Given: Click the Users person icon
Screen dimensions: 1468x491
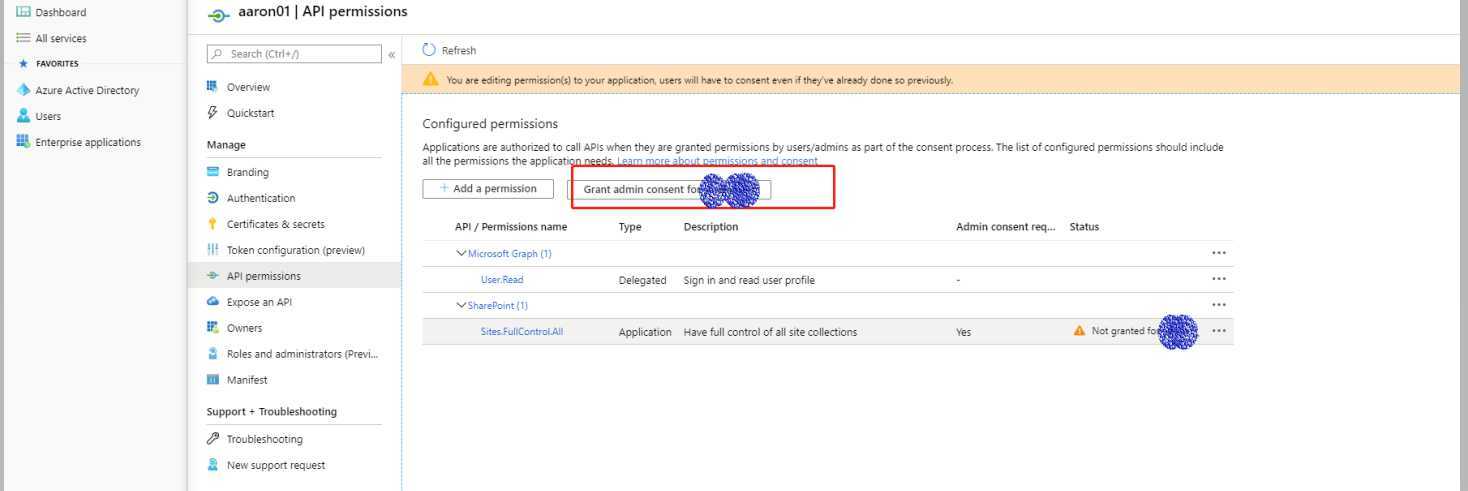Looking at the screenshot, I should click(x=23, y=116).
